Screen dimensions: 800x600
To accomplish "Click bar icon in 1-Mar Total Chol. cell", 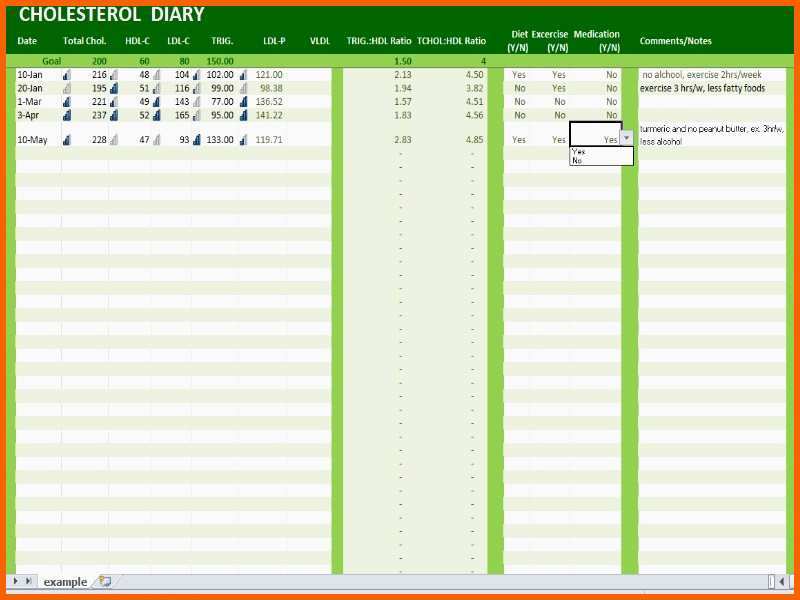I will click(67, 102).
